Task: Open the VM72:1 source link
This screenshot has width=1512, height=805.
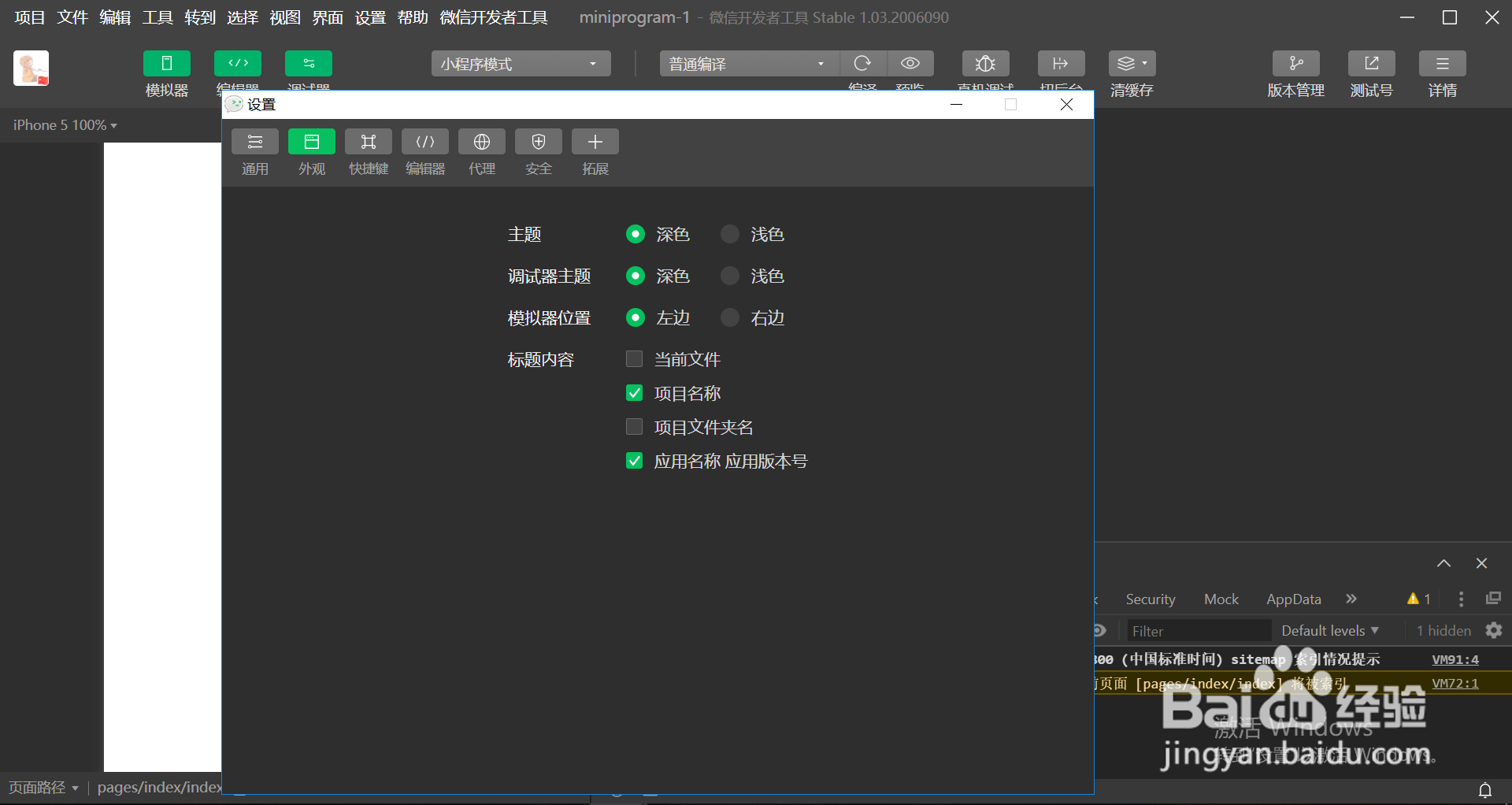Action: point(1455,683)
